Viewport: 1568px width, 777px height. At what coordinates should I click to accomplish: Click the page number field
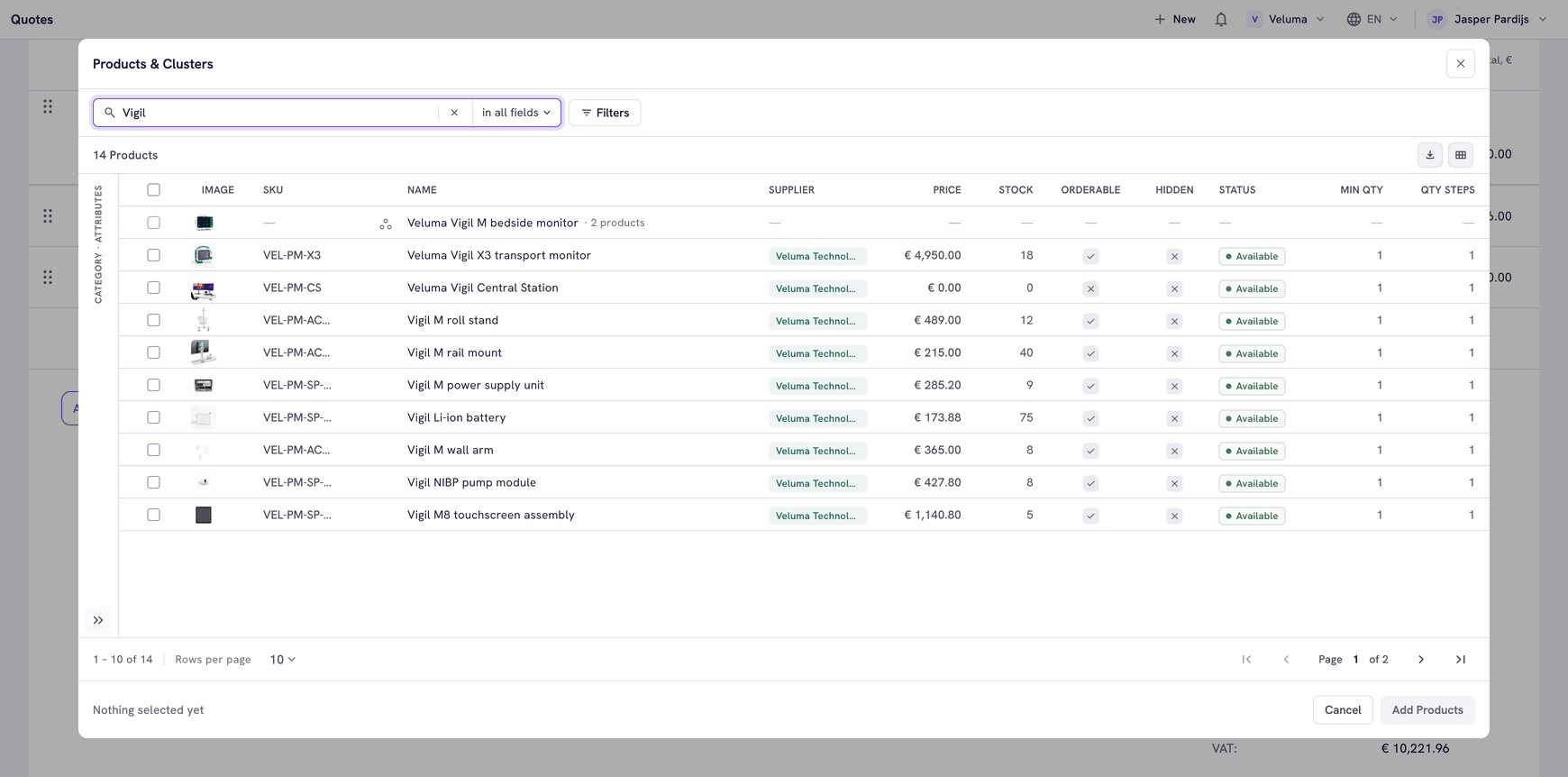pyautogui.click(x=1355, y=660)
